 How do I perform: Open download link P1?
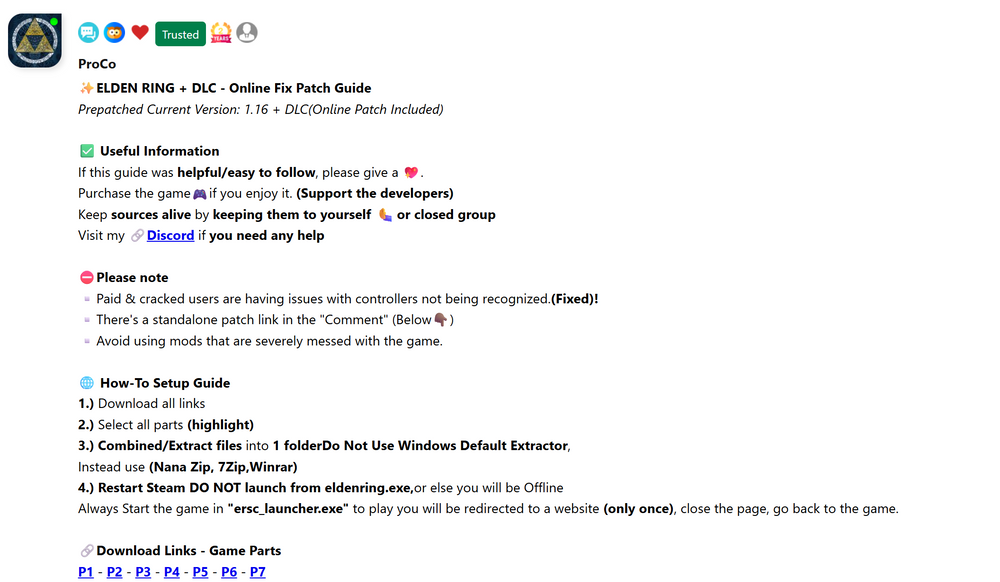click(x=86, y=572)
